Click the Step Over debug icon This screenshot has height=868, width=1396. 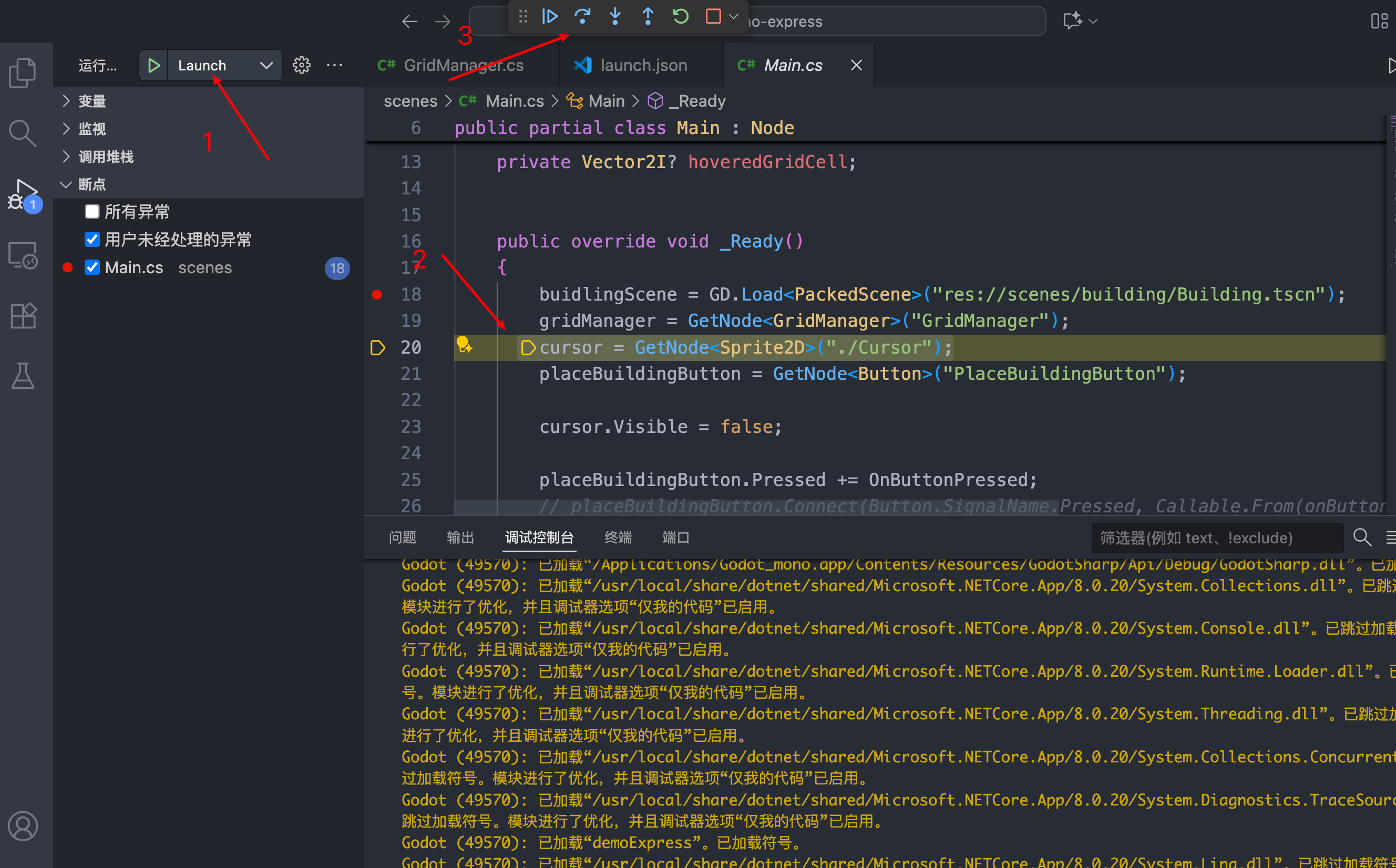(x=582, y=17)
